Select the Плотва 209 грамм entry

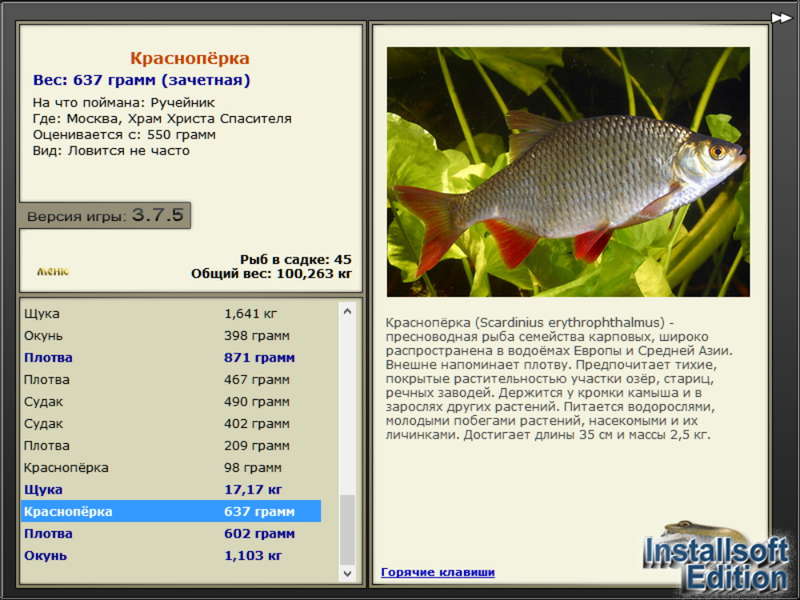click(171, 445)
